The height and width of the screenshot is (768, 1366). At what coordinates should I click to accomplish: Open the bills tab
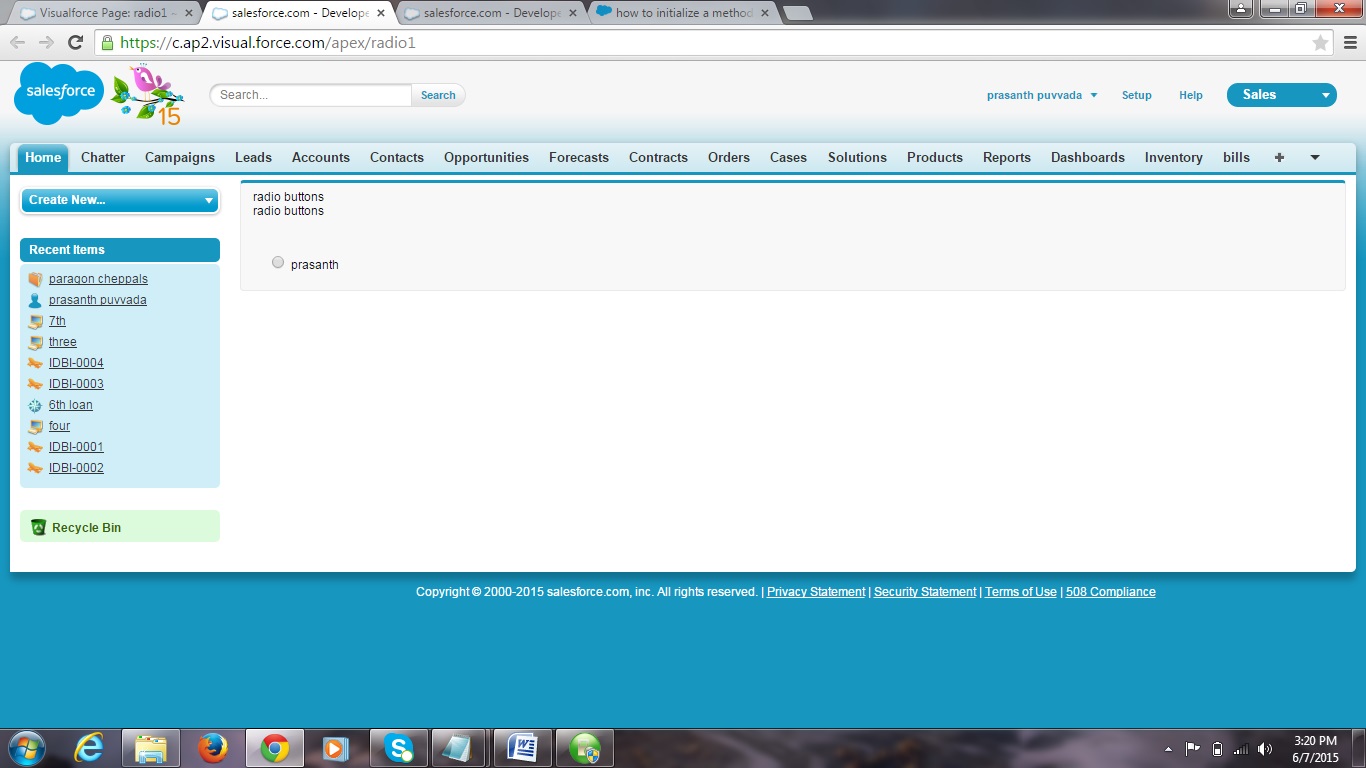tap(1237, 157)
